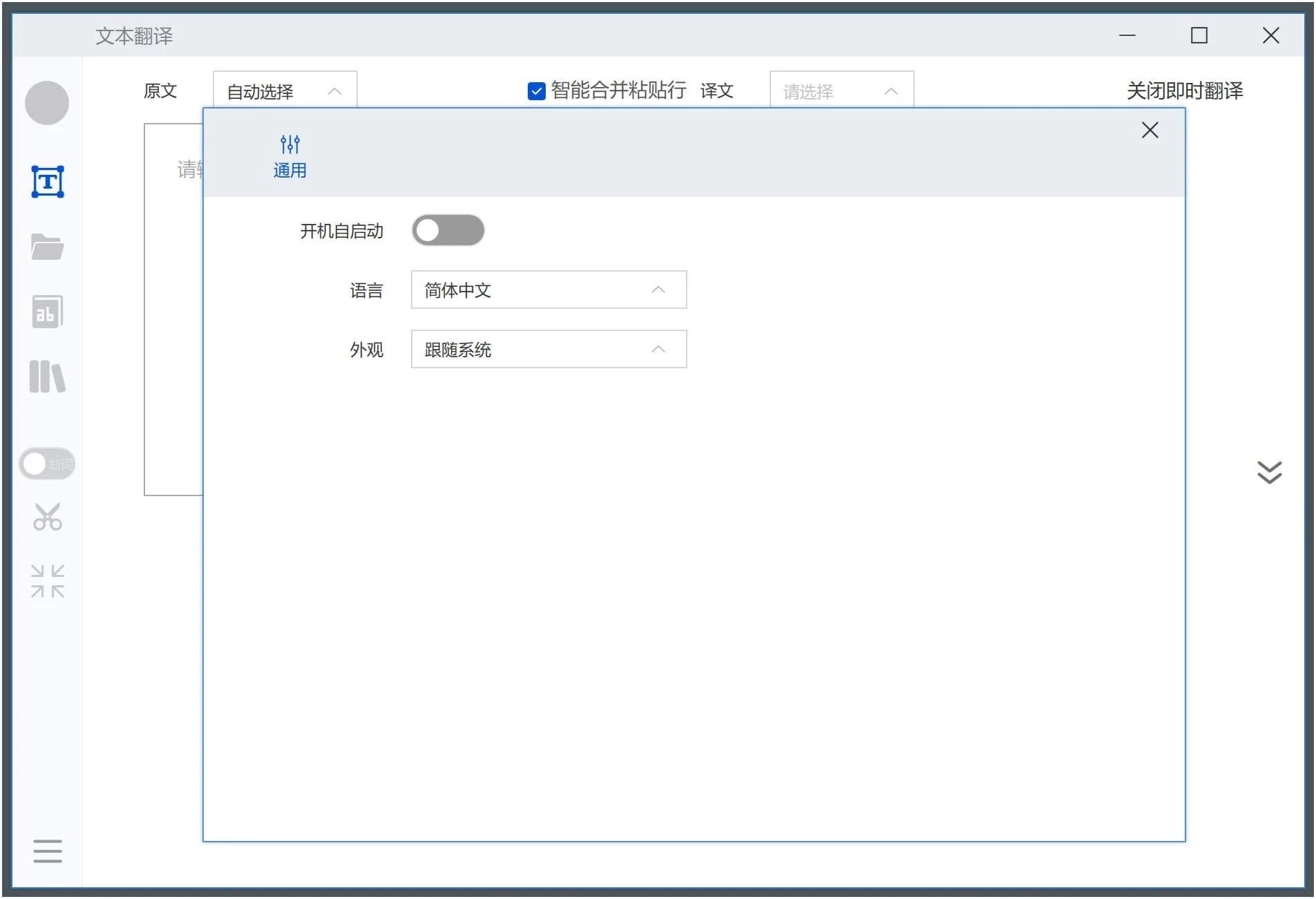Click the shrink to mini window icon
1316x899 pixels.
(x=48, y=581)
